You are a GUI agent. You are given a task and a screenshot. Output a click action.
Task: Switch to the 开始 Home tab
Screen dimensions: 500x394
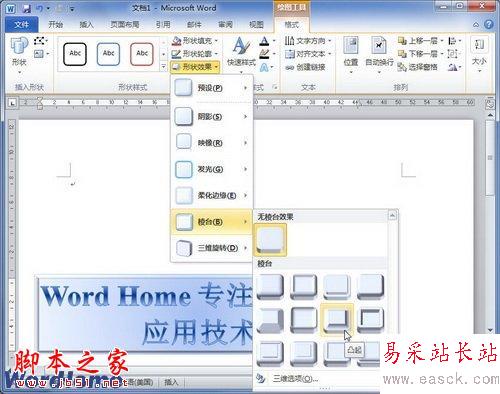click(x=56, y=24)
